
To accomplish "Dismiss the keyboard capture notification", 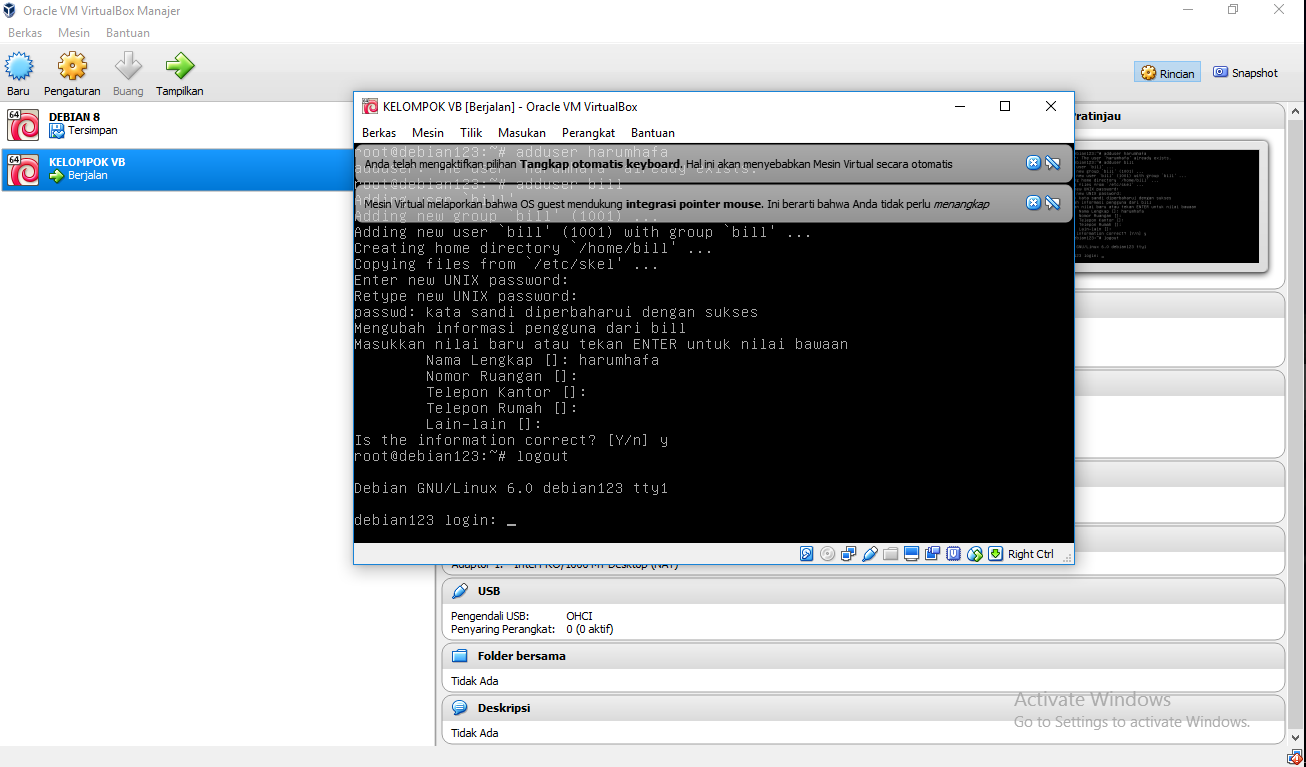I will click(x=1034, y=163).
